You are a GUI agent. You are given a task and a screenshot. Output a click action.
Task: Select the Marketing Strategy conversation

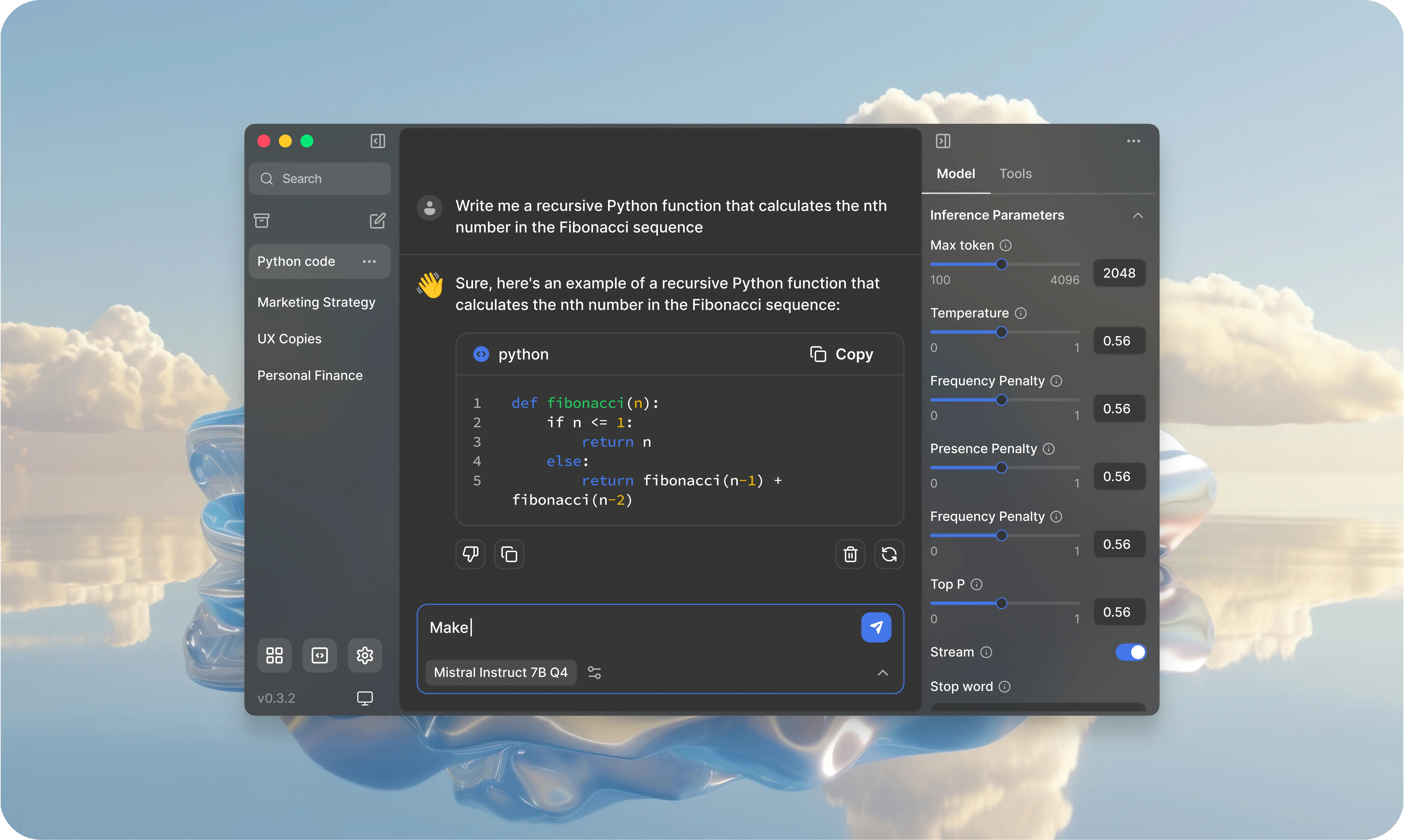coord(317,302)
